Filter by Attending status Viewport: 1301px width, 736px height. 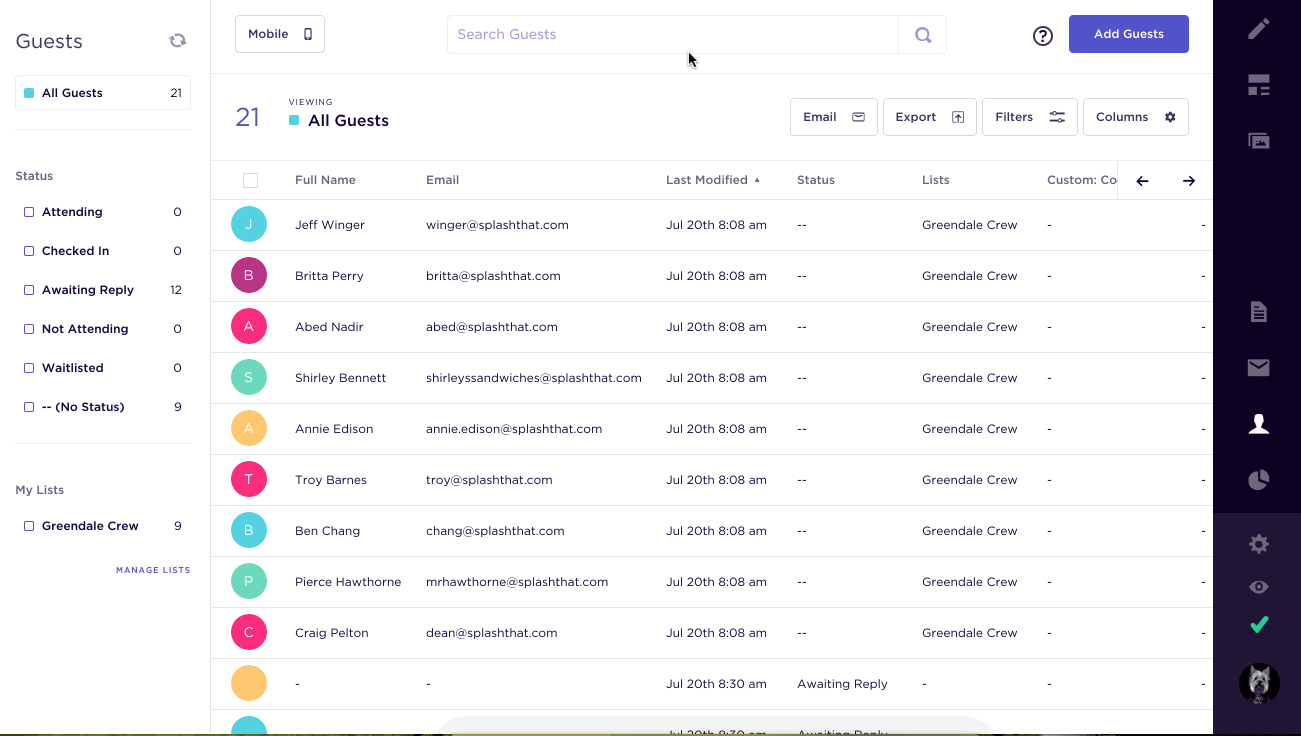point(103,212)
